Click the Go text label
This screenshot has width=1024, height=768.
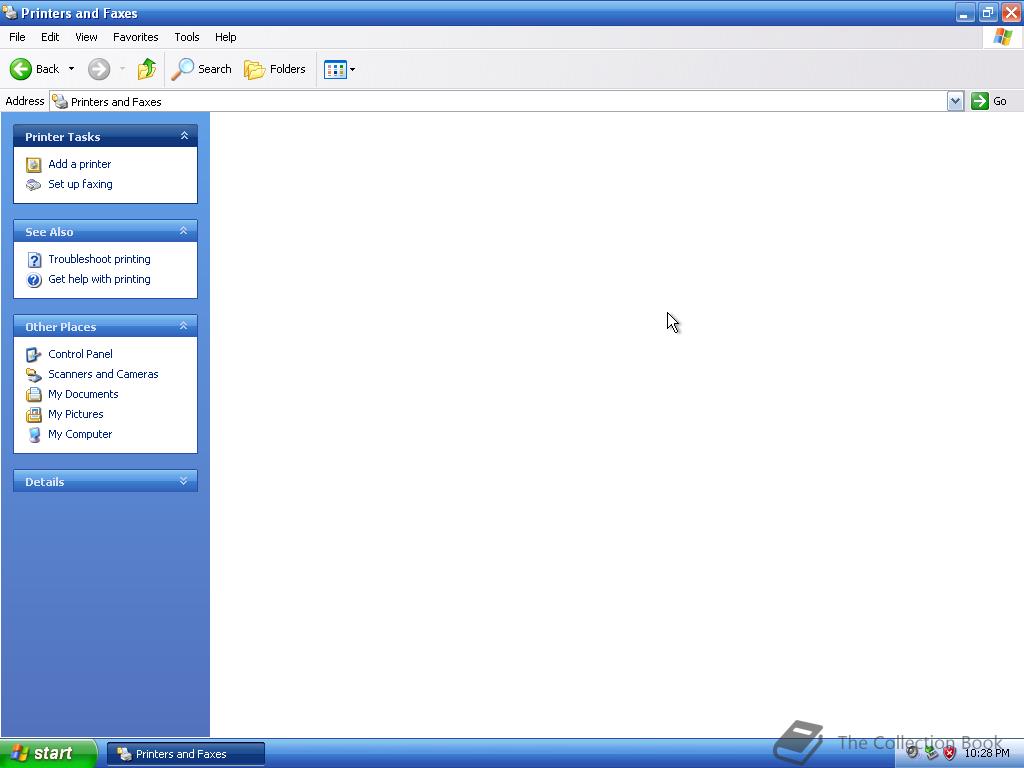point(1000,101)
